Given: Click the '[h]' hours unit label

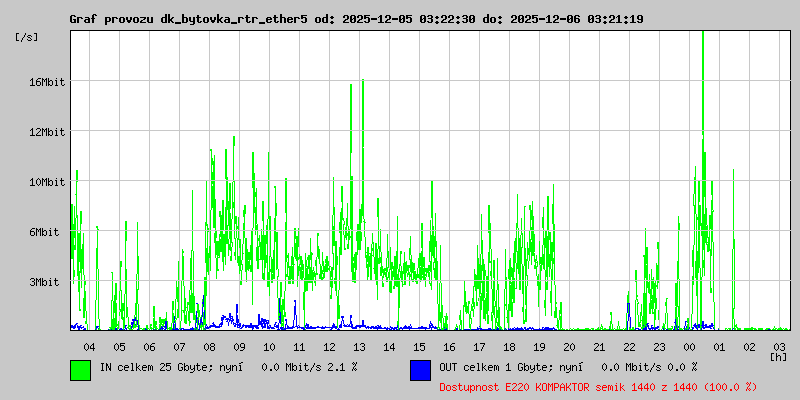Looking at the screenshot, I should (x=778, y=357).
